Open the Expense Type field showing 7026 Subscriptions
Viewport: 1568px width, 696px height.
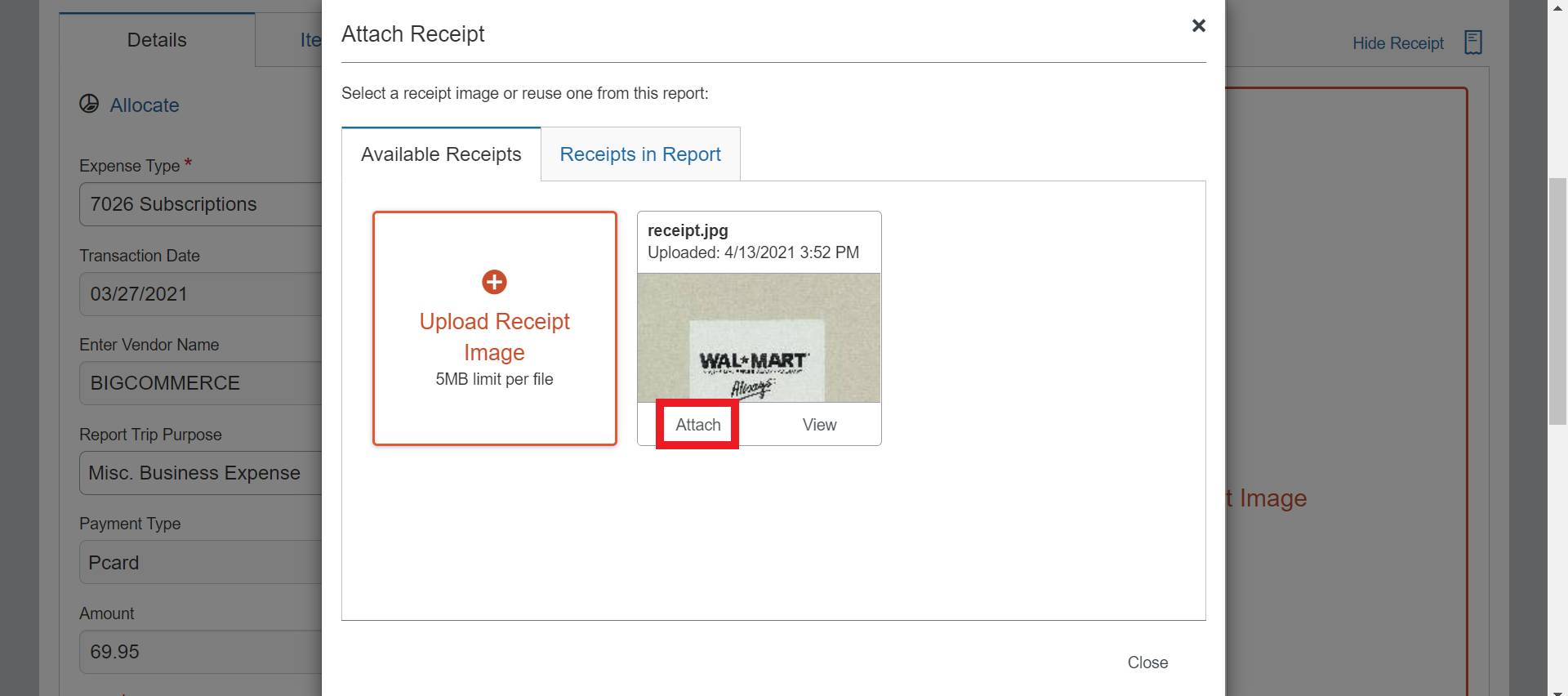click(201, 204)
